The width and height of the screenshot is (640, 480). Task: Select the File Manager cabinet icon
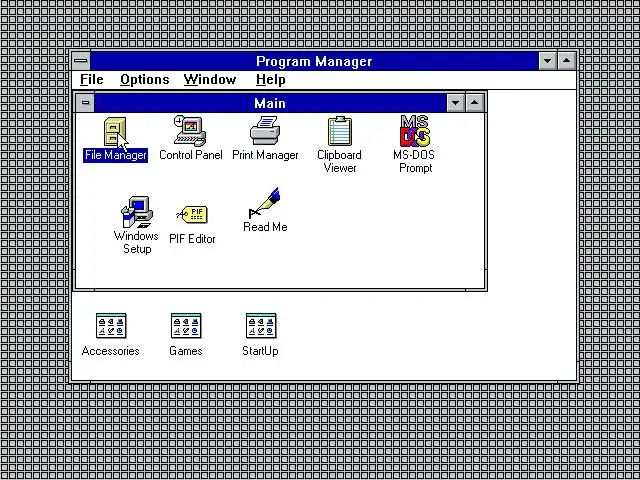coord(115,131)
